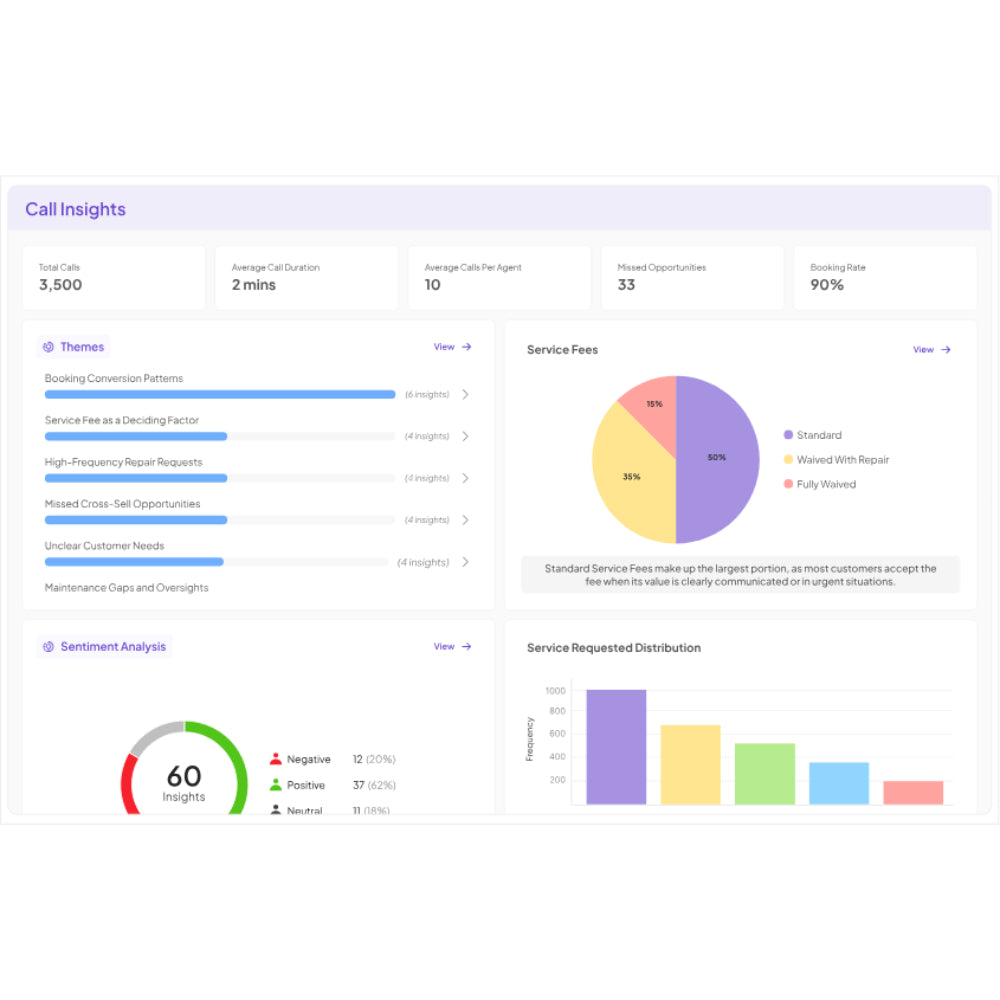Click the Themes panel icon

pos(47,346)
